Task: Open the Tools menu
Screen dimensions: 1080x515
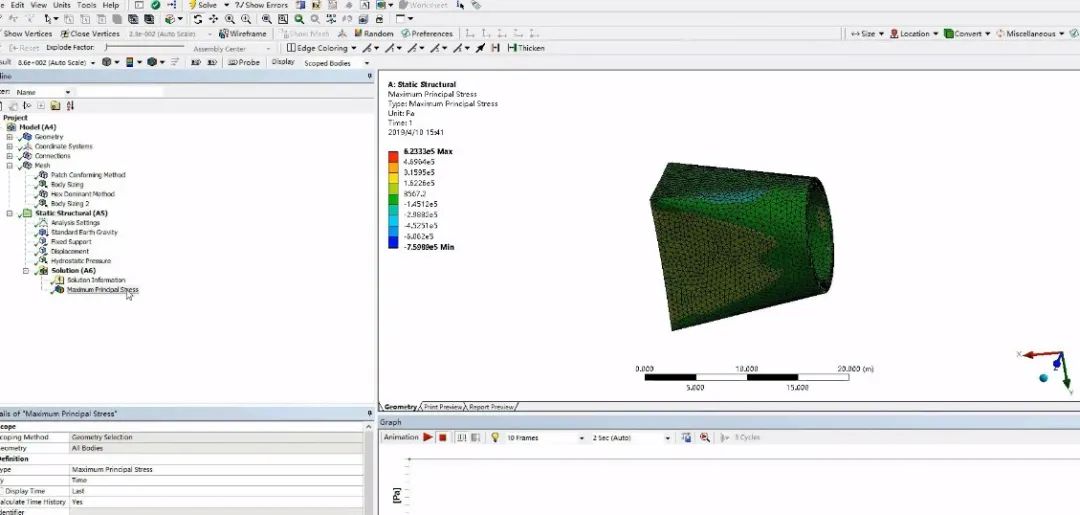Action: click(x=87, y=5)
